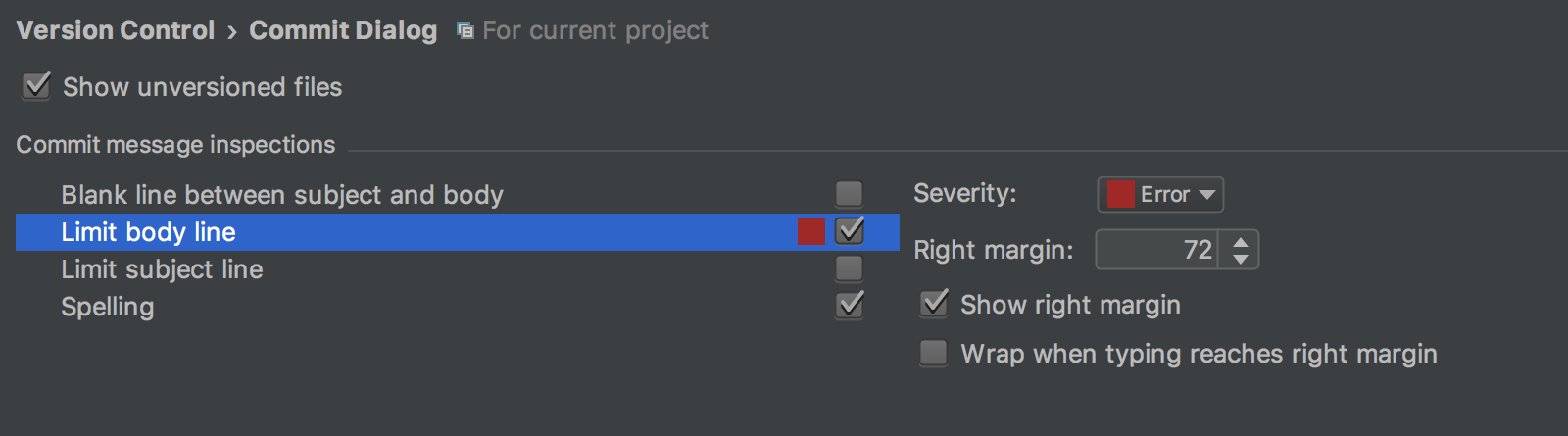
Task: Disable the Spelling inspection checkbox
Action: 850,305
